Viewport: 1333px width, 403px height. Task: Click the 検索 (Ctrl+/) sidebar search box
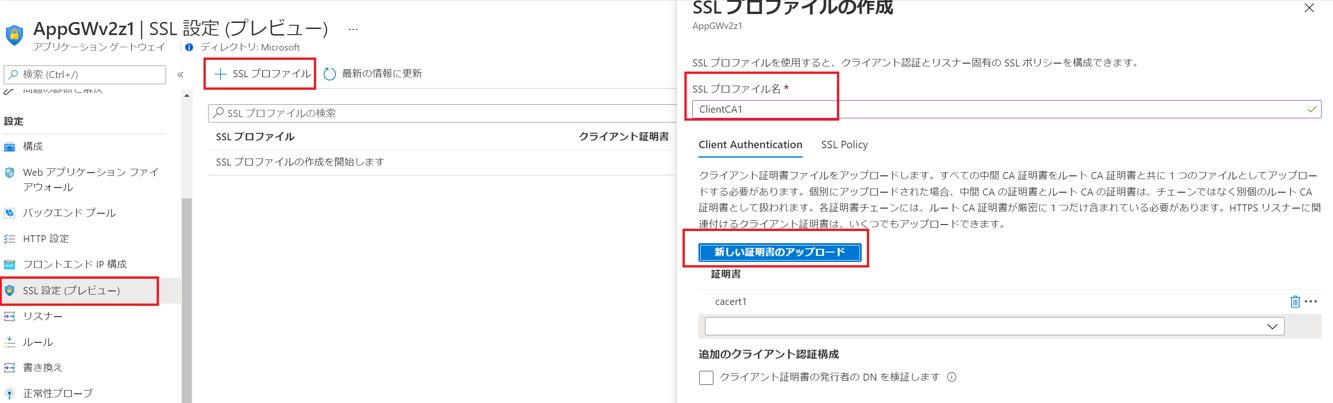coord(85,75)
